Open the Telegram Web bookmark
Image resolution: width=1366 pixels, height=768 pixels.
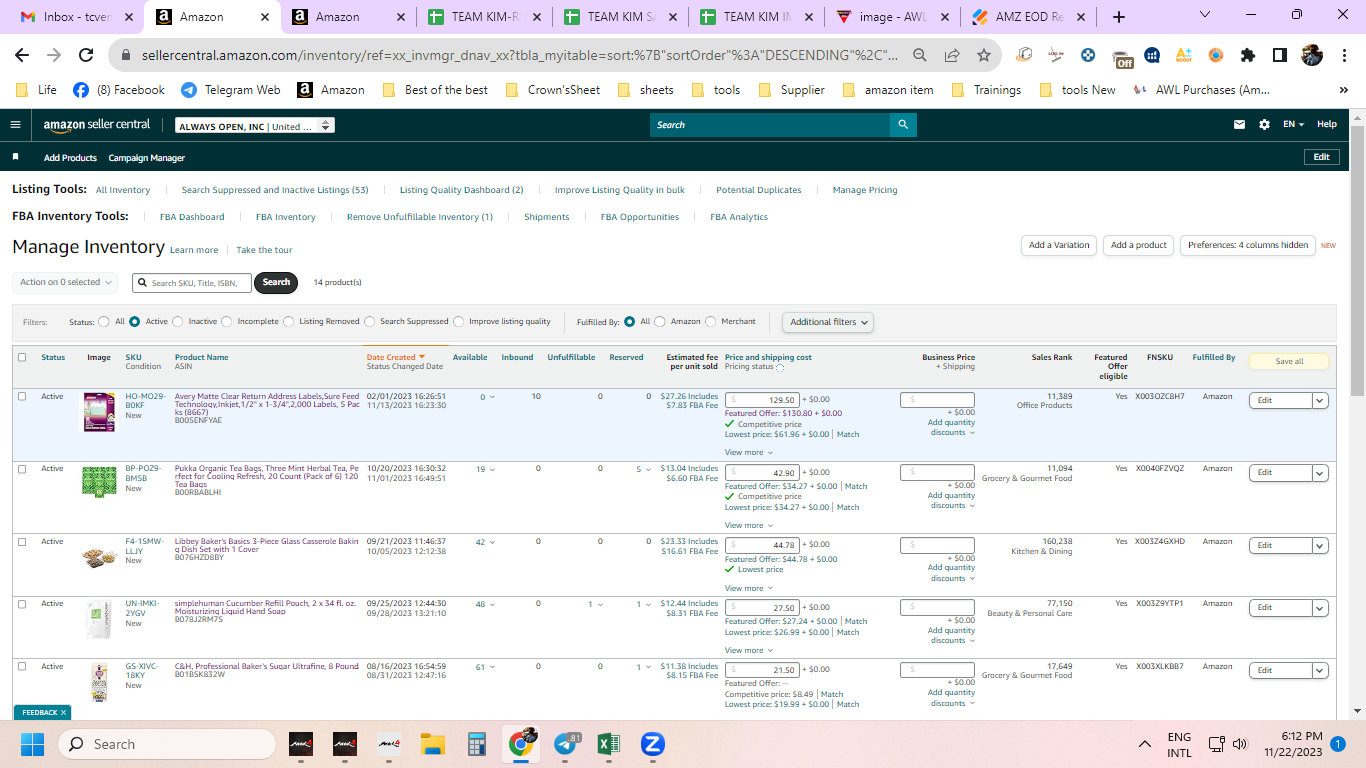point(230,90)
